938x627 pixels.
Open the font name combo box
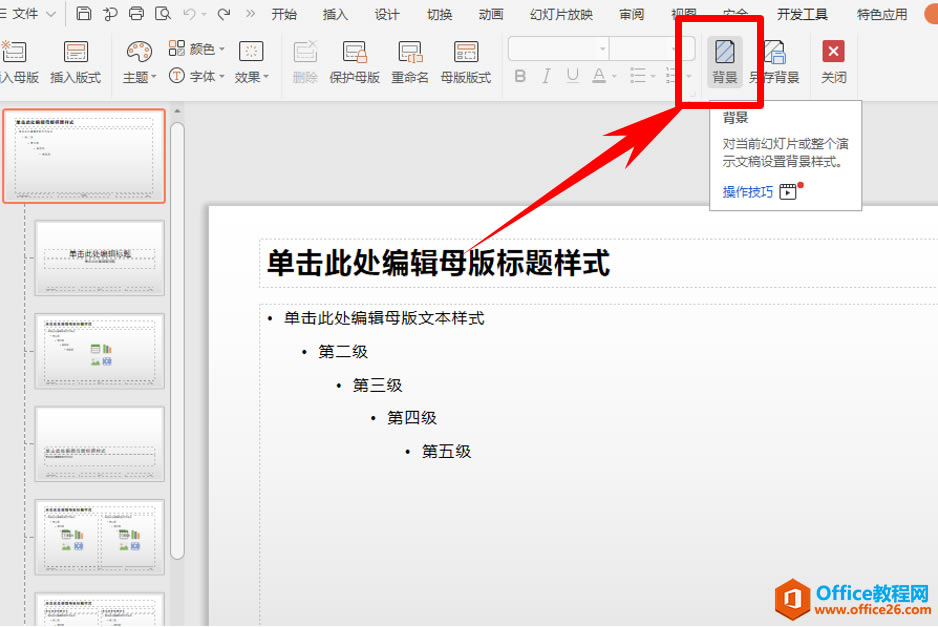click(x=558, y=48)
